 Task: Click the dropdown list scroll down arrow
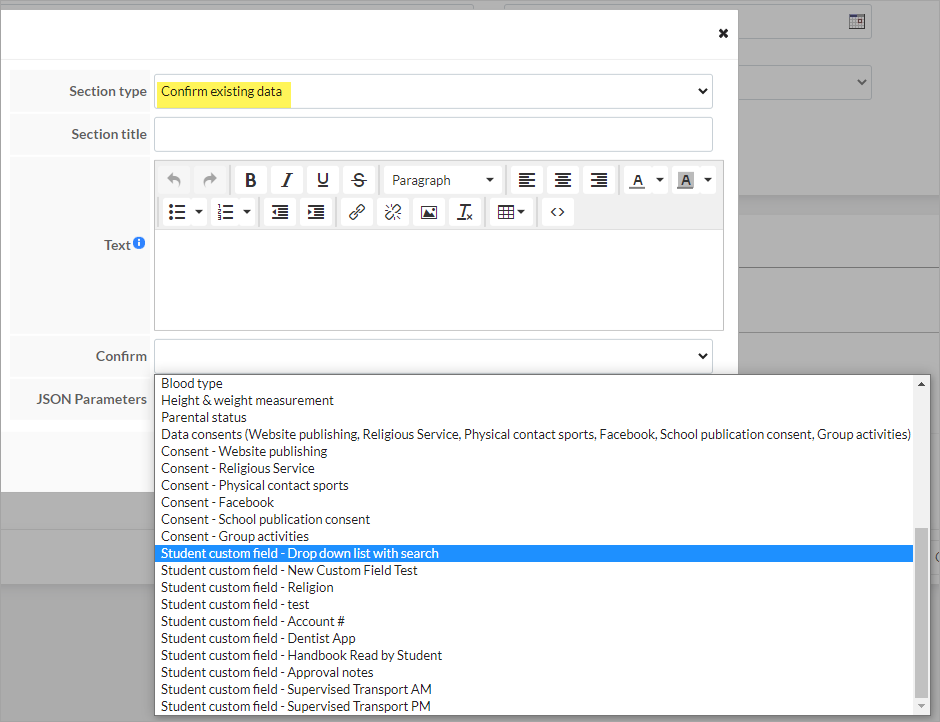(921, 706)
